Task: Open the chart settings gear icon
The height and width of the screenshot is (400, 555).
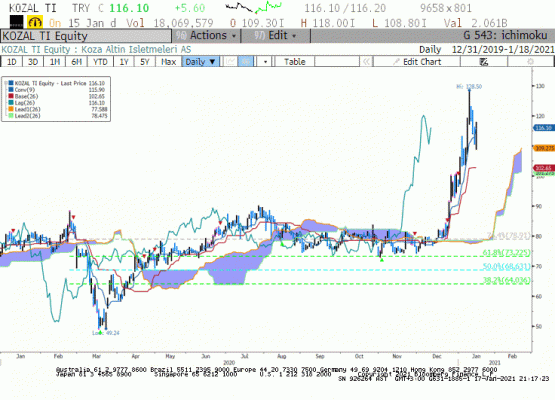Action: click(x=530, y=62)
